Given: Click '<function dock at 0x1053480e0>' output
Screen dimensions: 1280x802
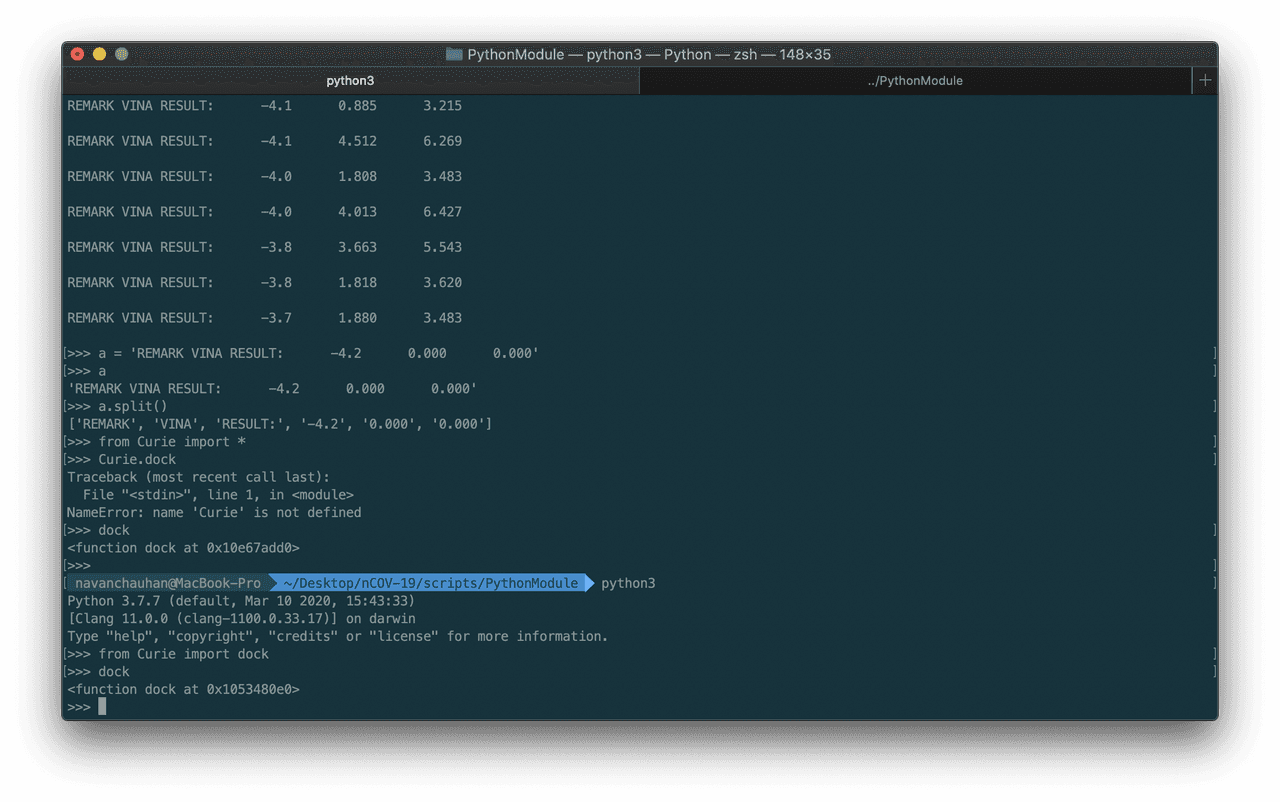Looking at the screenshot, I should pos(183,689).
